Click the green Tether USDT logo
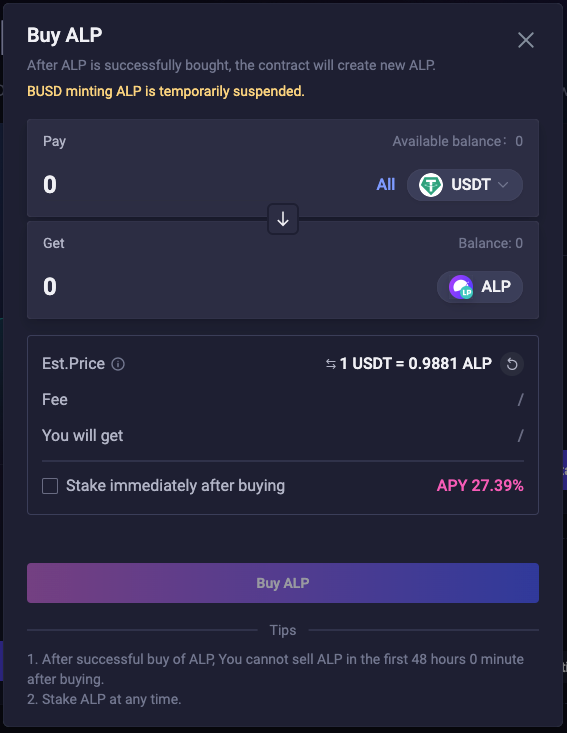Screen dimensions: 567x733 [431, 185]
